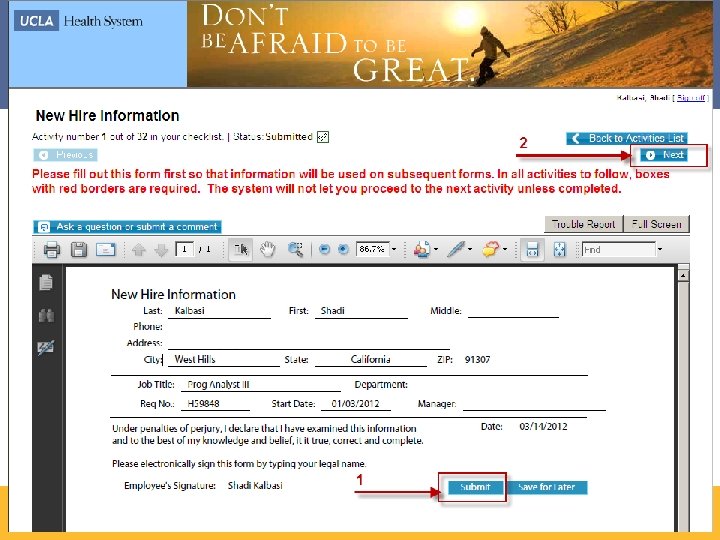Open the signatures panel in sidebar
This screenshot has width=720, height=540.
tap(46, 348)
